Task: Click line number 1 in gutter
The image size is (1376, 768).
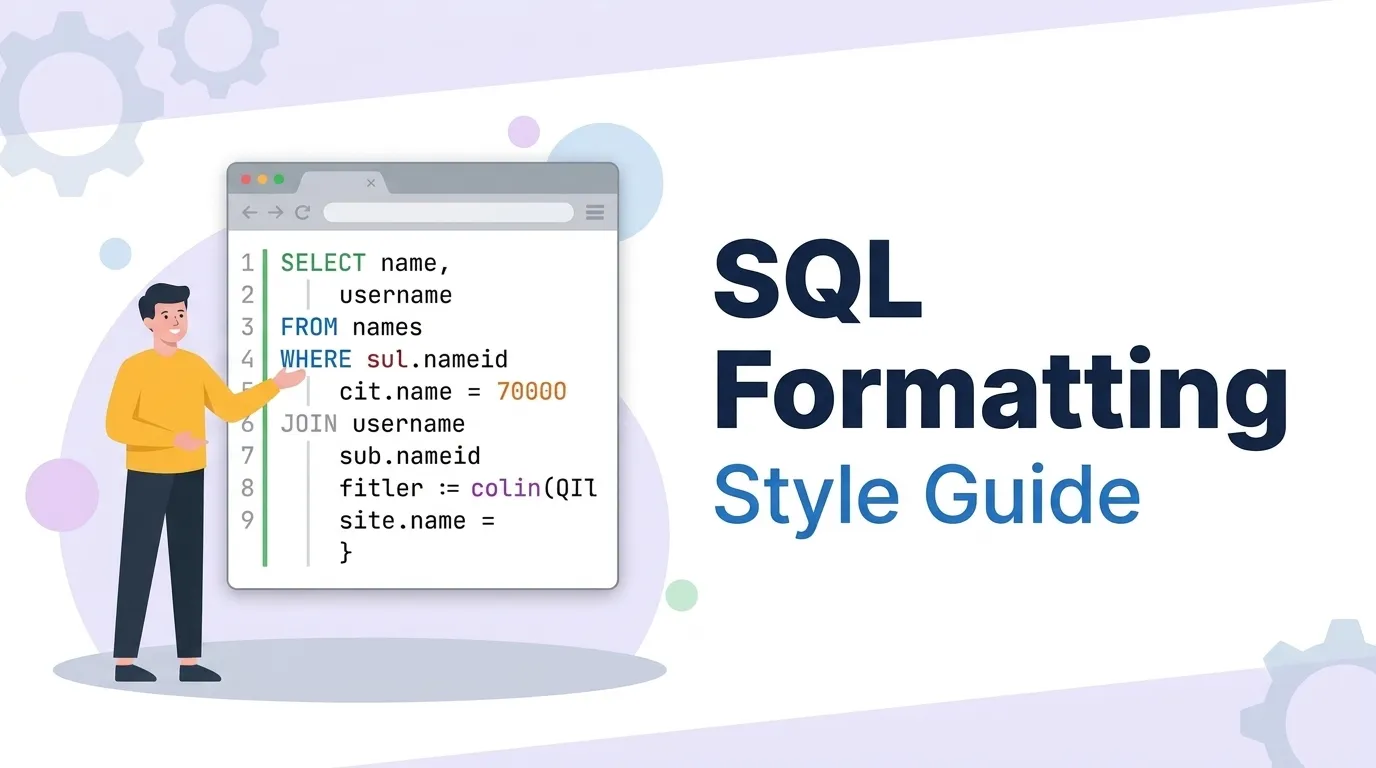Action: click(248, 263)
